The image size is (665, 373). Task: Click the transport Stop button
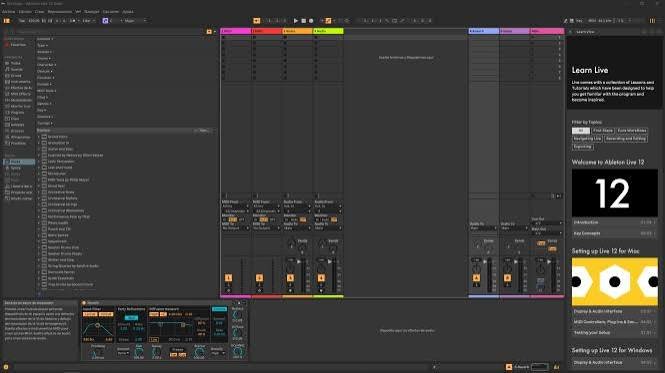coord(303,20)
